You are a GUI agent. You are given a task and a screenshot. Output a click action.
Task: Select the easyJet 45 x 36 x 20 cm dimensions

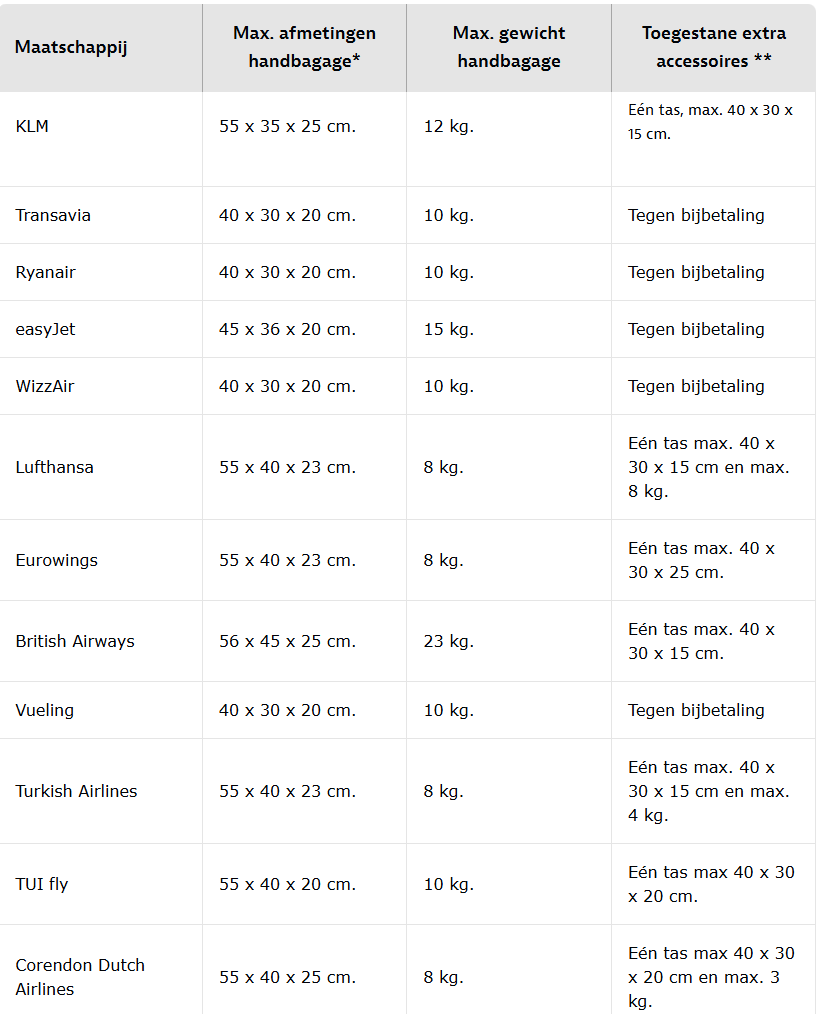(x=287, y=329)
